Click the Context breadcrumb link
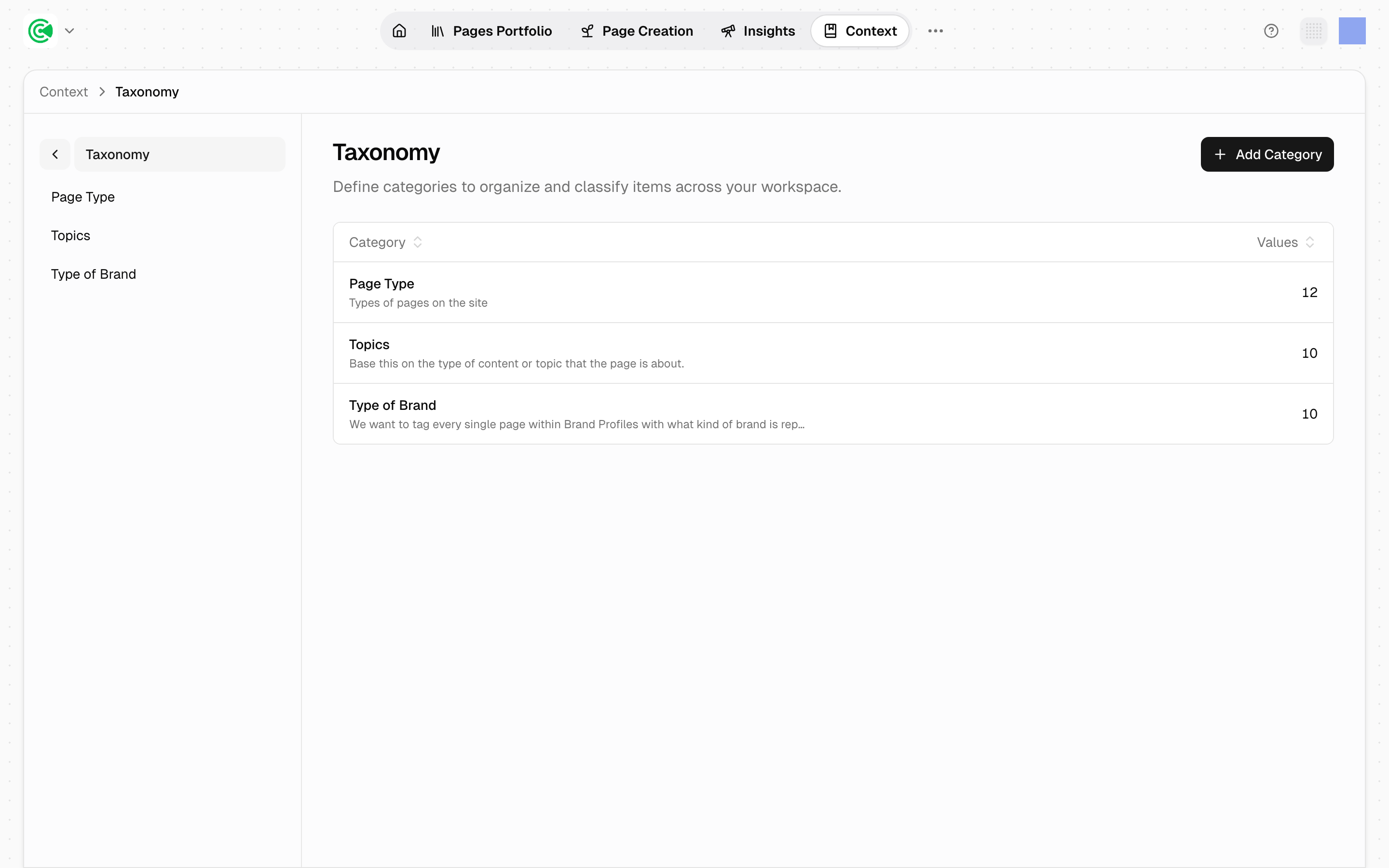 (64, 92)
